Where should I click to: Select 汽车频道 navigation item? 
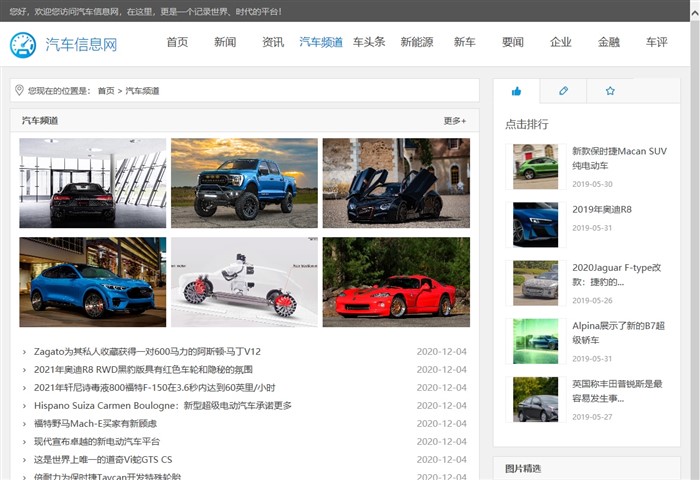(x=321, y=42)
